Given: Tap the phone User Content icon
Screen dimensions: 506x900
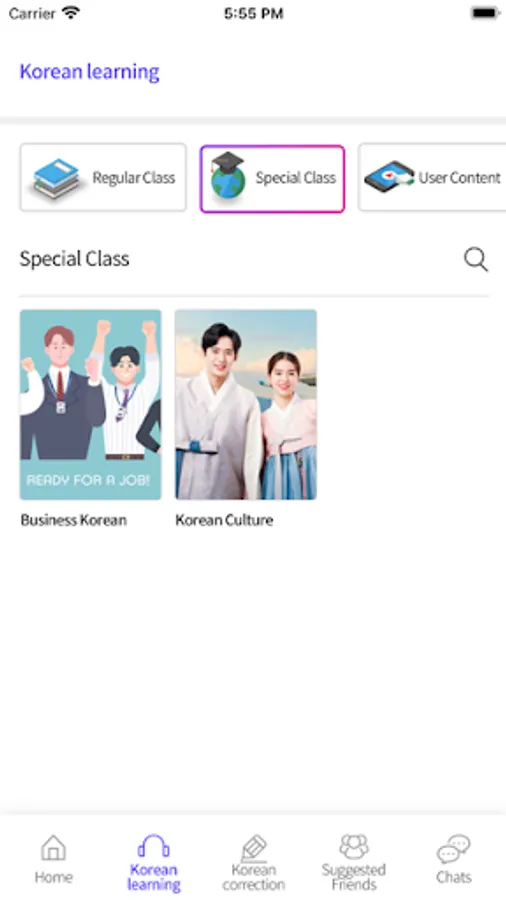Looking at the screenshot, I should pos(389,177).
